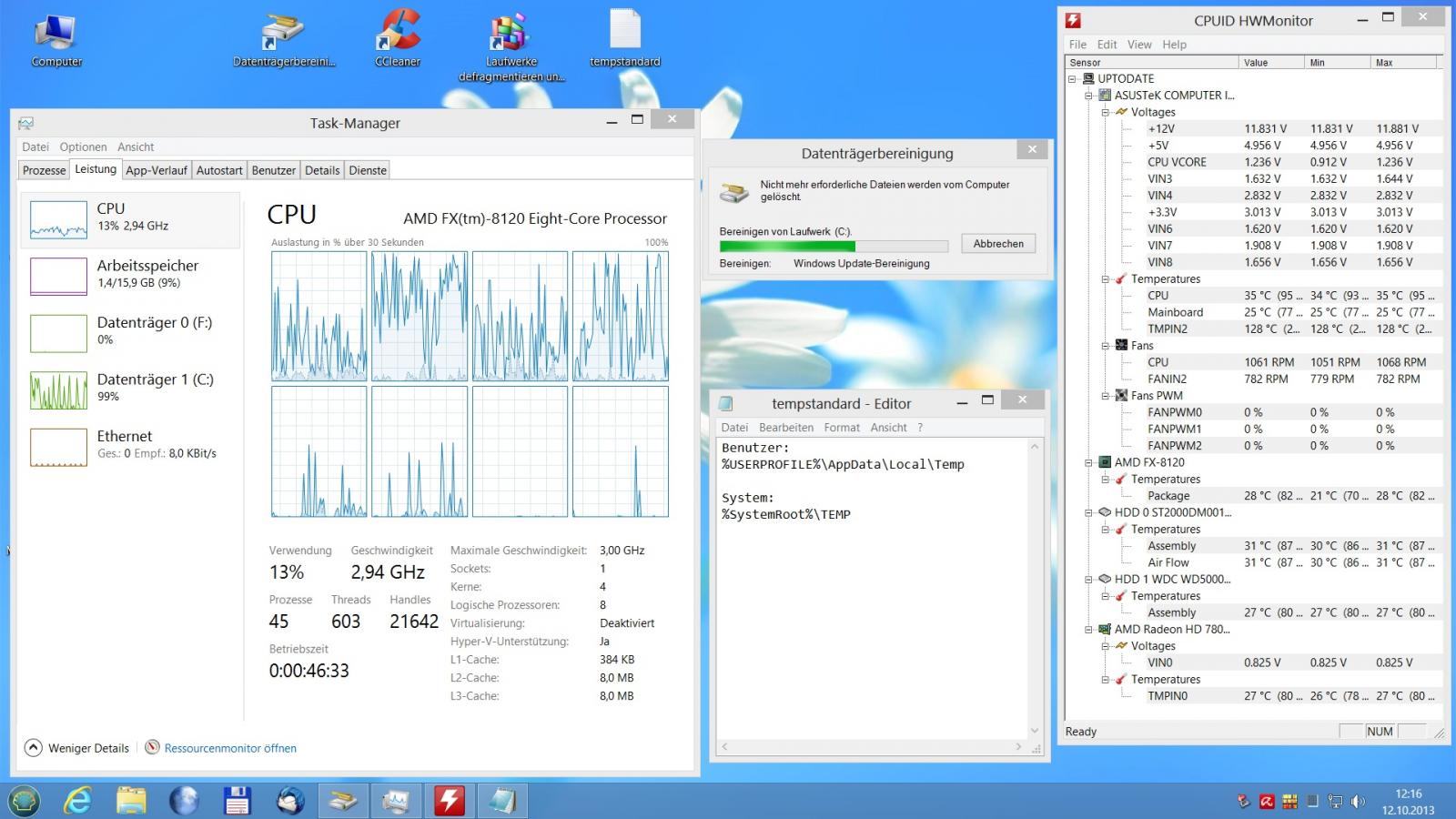Open the tempstandard text file icon
1456x819 pixels.
point(624,40)
